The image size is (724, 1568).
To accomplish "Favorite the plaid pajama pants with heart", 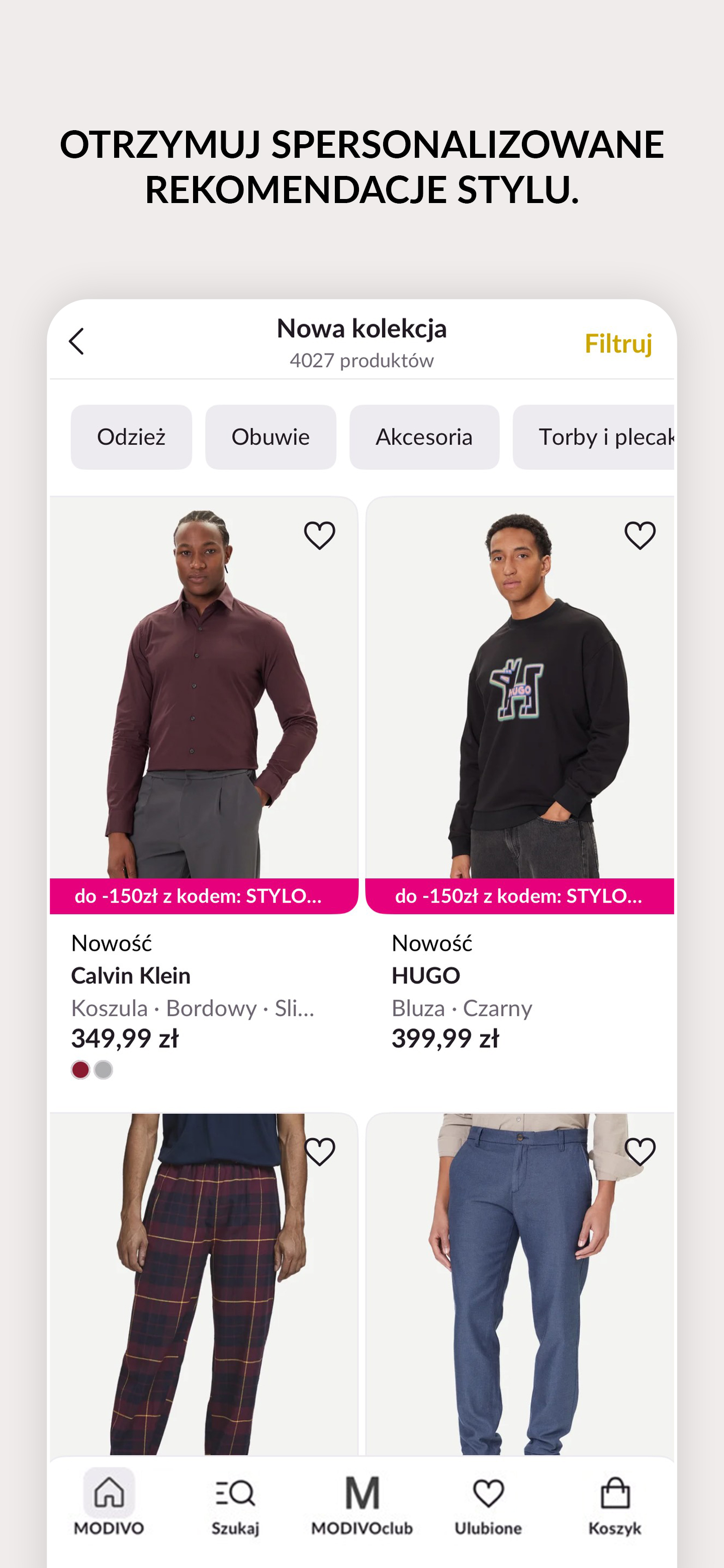I will pos(320,1151).
